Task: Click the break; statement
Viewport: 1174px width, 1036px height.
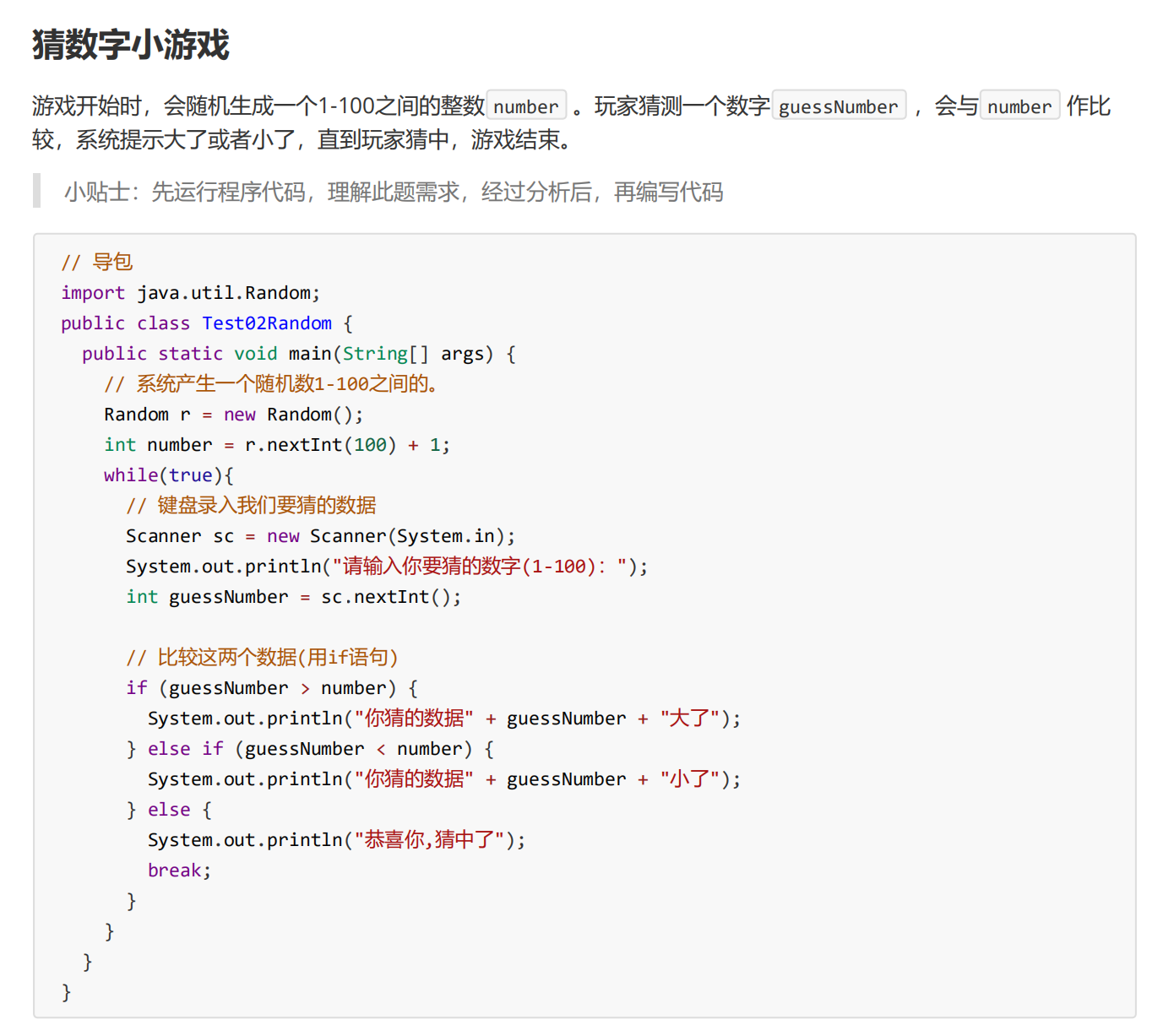Action: (x=179, y=871)
